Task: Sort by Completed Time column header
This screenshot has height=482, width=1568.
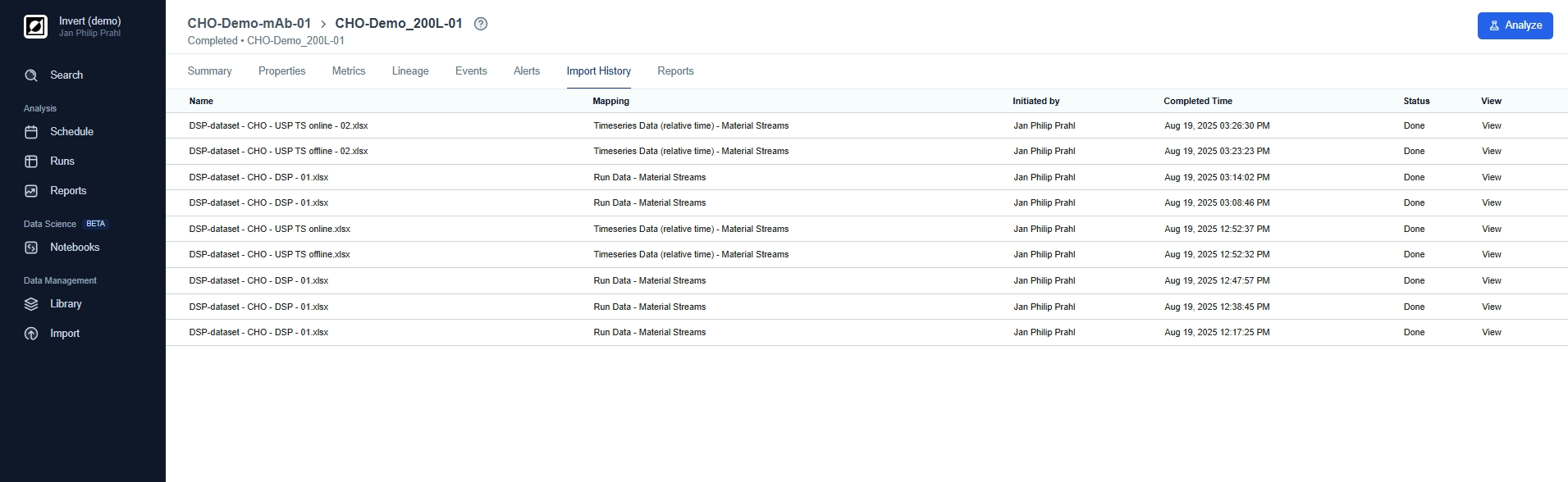Action: click(1197, 102)
